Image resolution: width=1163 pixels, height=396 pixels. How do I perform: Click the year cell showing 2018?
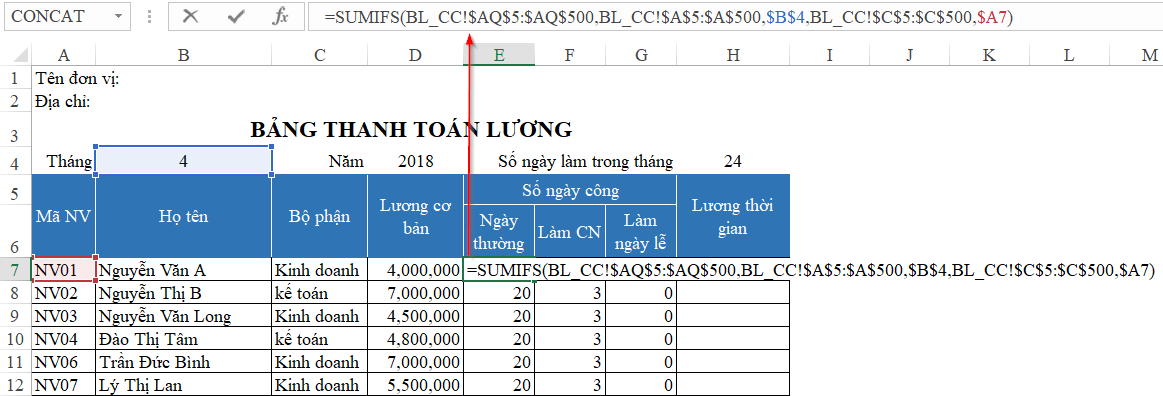pyautogui.click(x=415, y=162)
